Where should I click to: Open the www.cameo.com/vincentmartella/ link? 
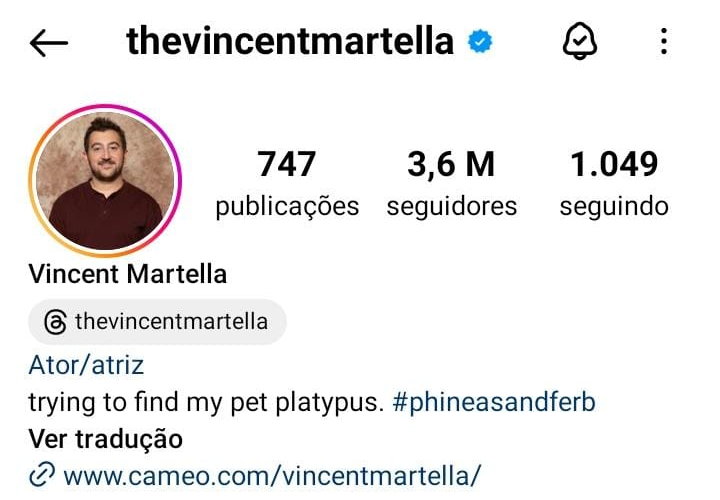(x=272, y=476)
